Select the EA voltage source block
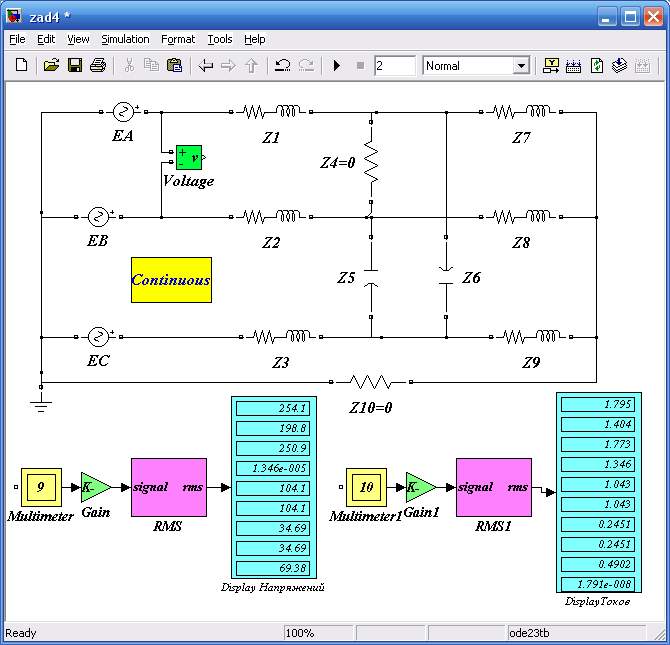 (123, 112)
